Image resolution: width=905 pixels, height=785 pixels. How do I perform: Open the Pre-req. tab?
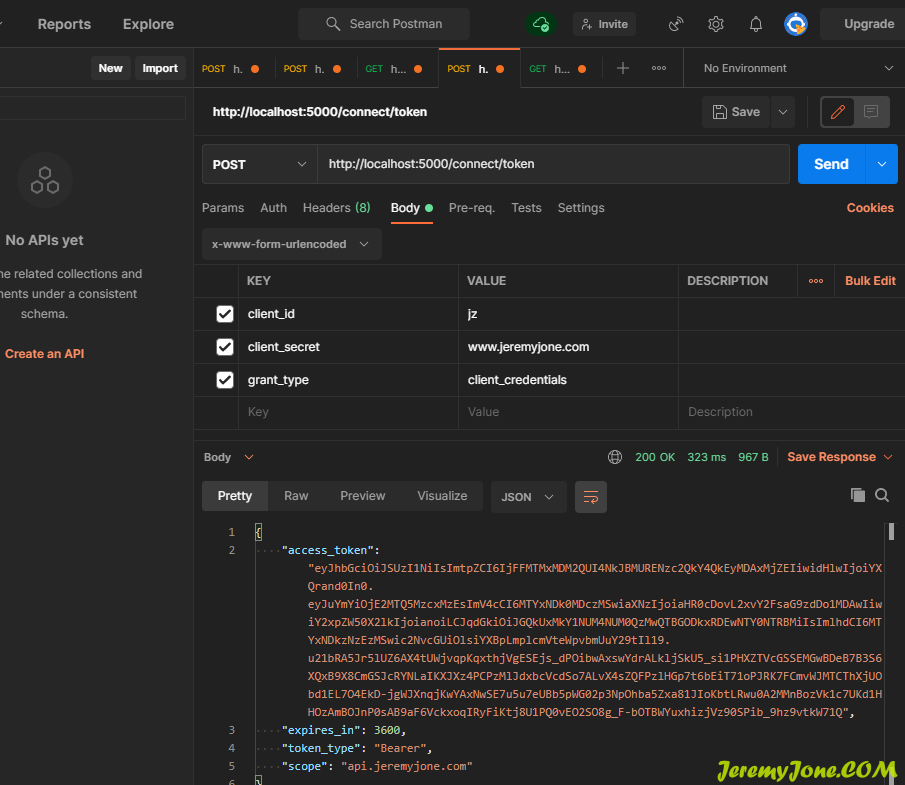[472, 208]
